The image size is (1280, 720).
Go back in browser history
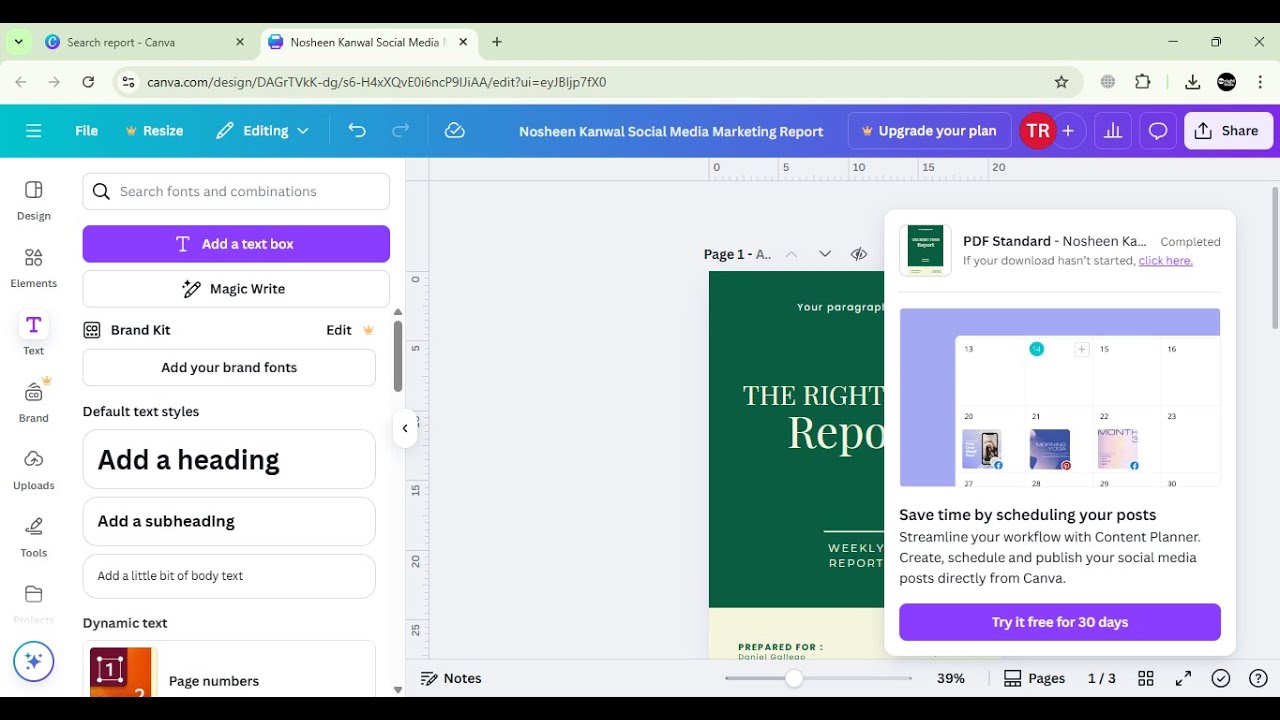pyautogui.click(x=21, y=82)
